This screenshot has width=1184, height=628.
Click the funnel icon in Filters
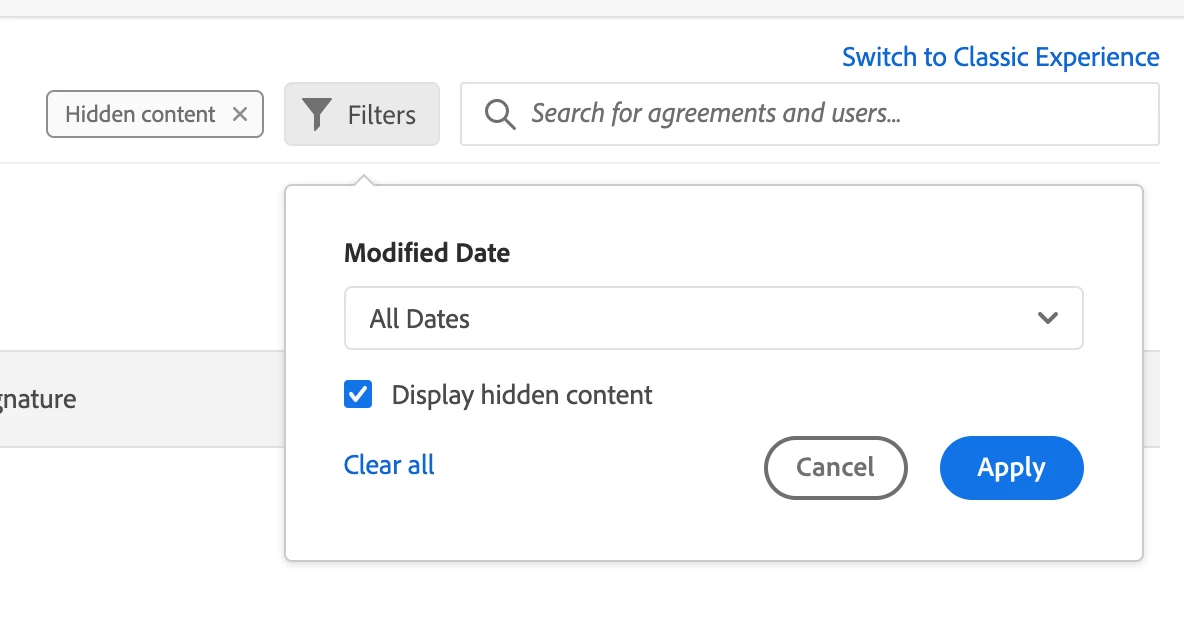(317, 114)
